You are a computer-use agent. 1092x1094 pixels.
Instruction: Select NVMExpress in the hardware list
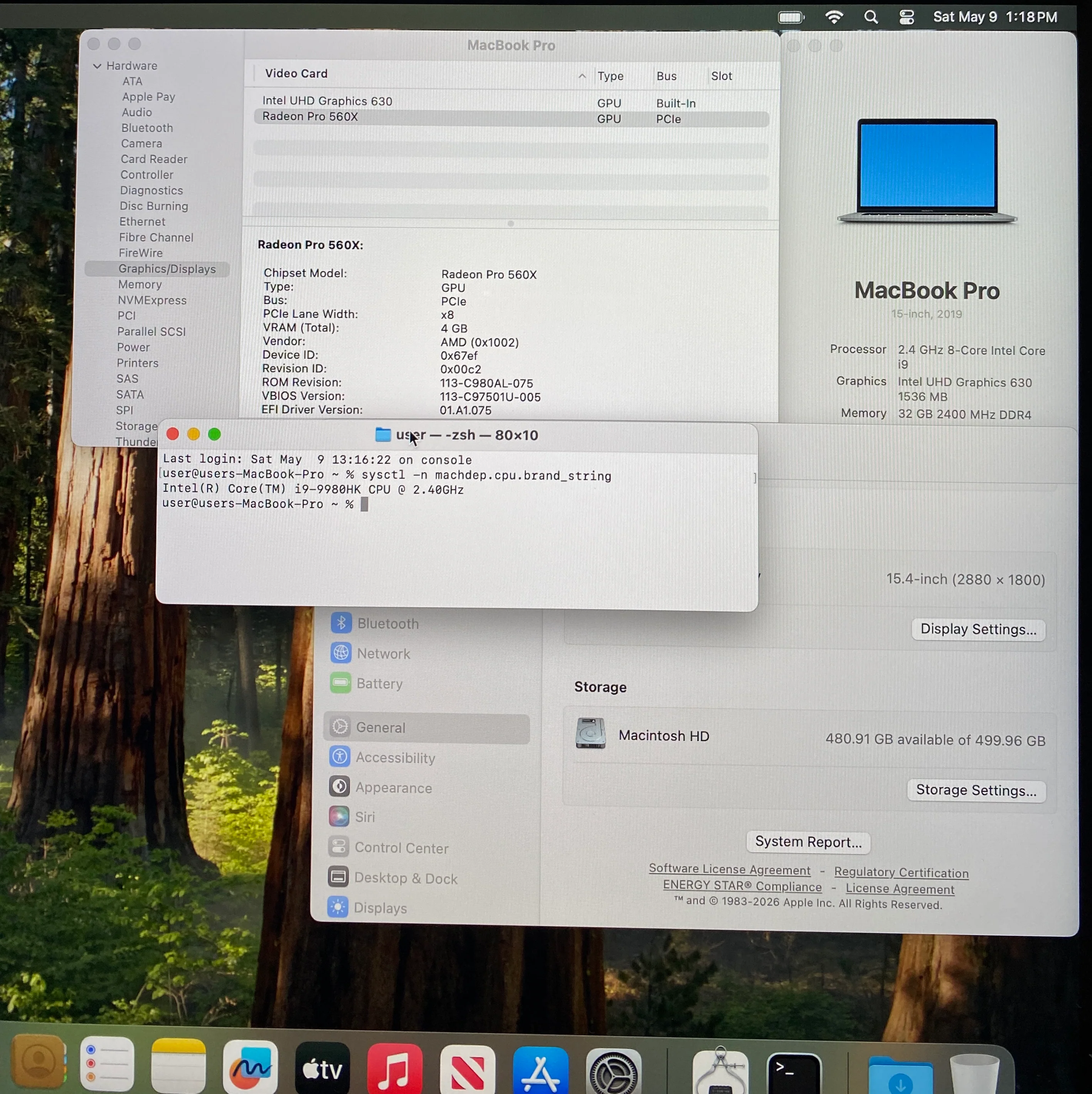pyautogui.click(x=152, y=301)
